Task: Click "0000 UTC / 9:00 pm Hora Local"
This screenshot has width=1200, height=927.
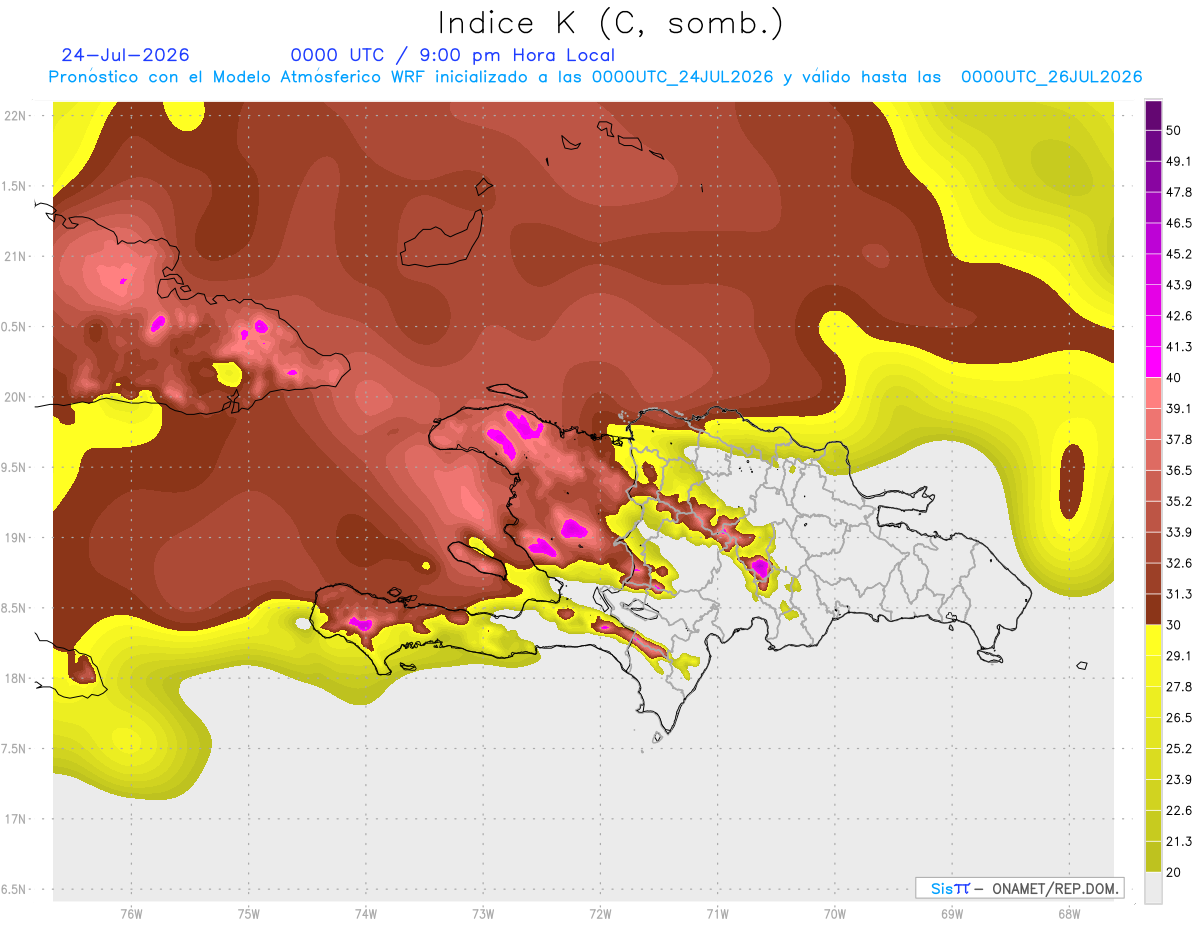Action: tap(453, 55)
